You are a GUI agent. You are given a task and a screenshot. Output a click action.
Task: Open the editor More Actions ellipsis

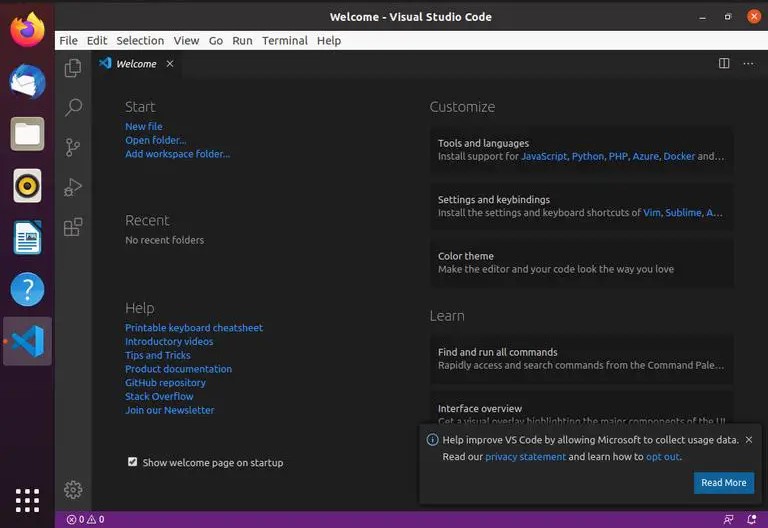click(748, 64)
